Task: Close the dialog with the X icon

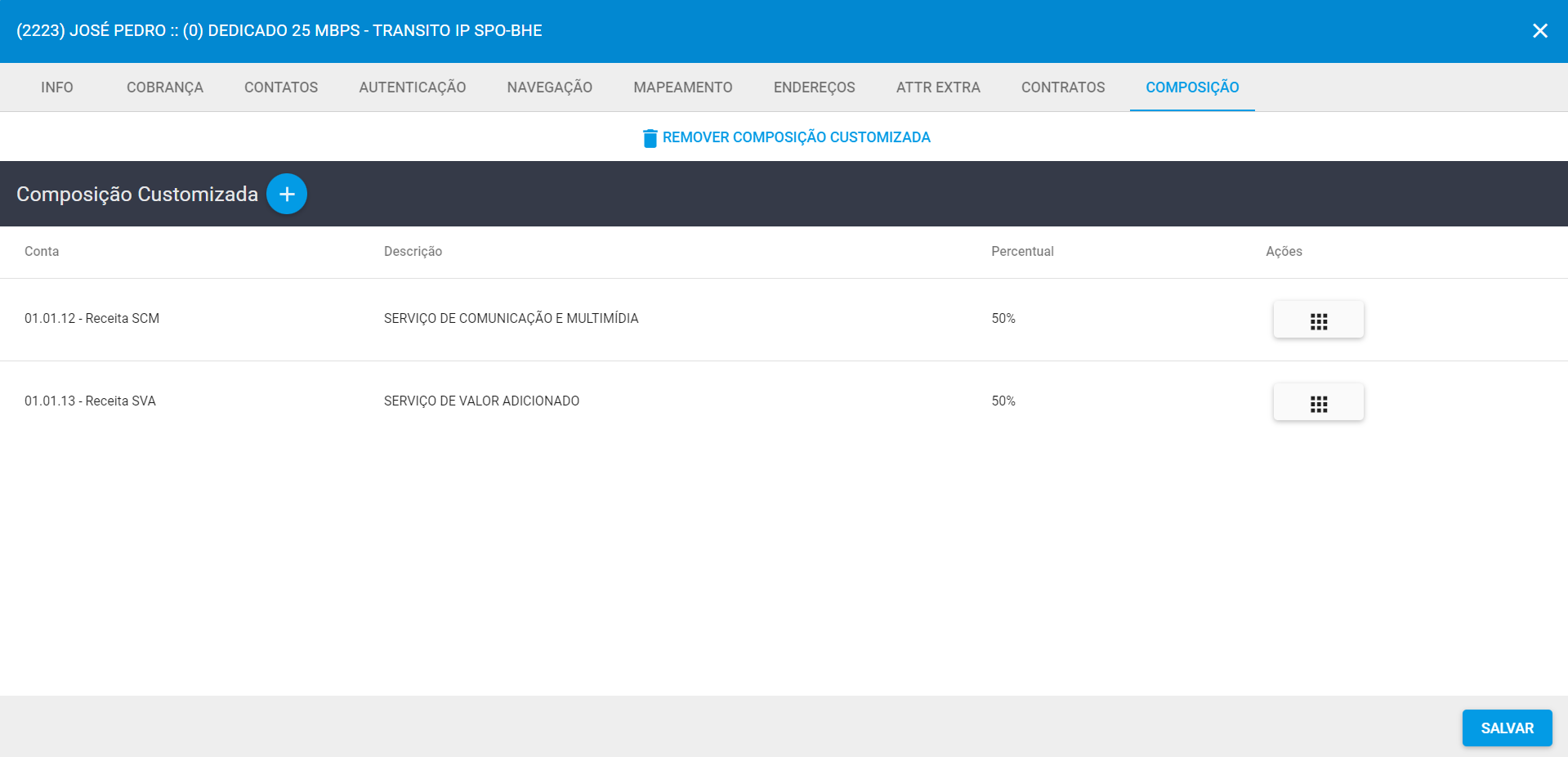Action: (1539, 31)
